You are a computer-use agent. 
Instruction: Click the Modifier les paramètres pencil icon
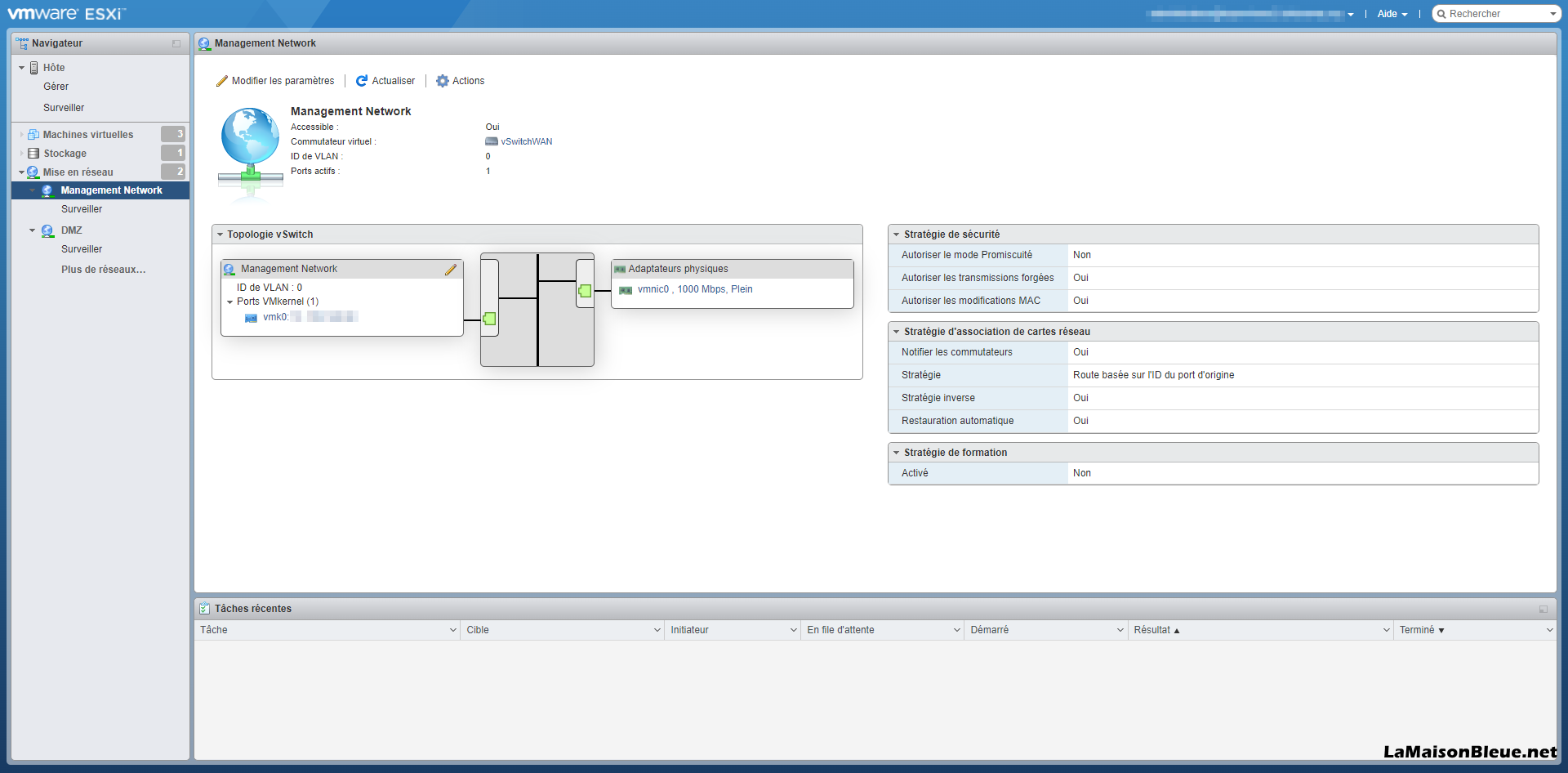pyautogui.click(x=221, y=81)
